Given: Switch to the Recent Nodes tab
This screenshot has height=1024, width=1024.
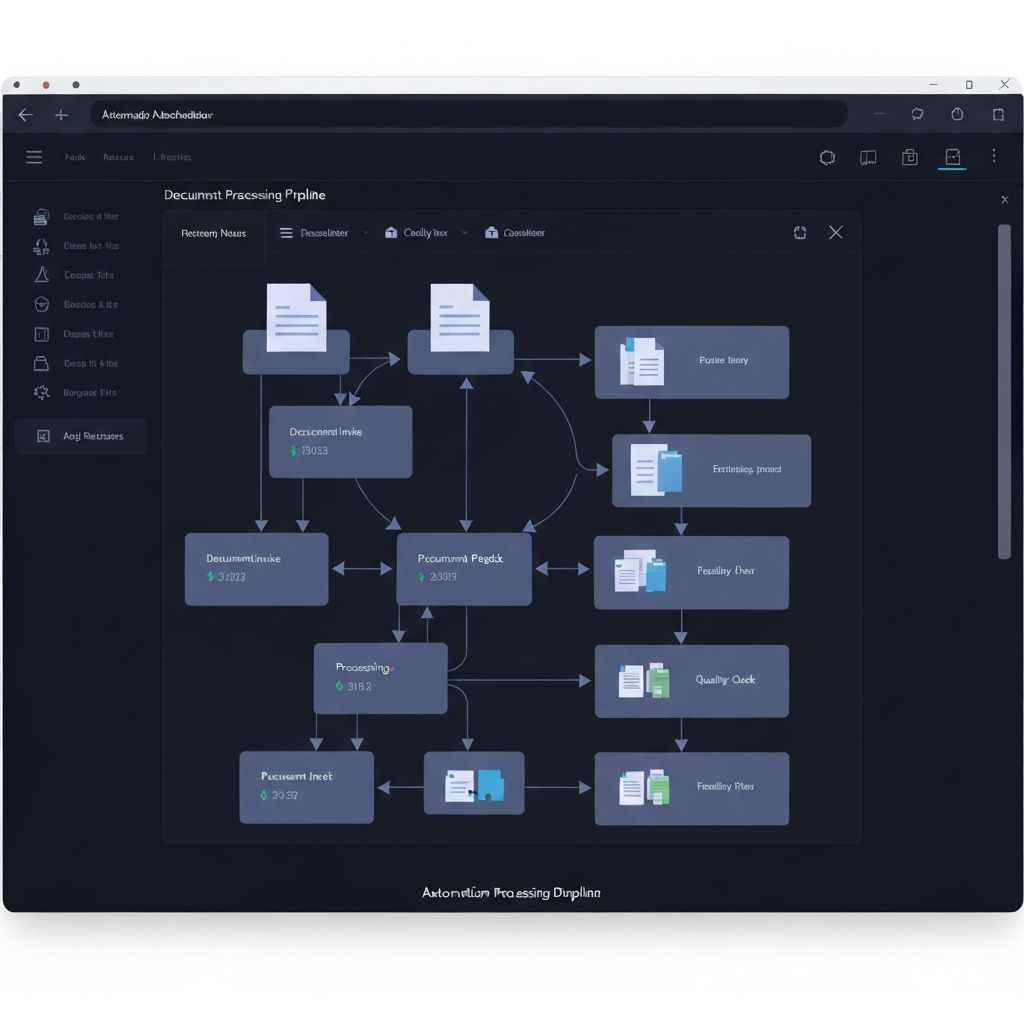Looking at the screenshot, I should click(212, 232).
